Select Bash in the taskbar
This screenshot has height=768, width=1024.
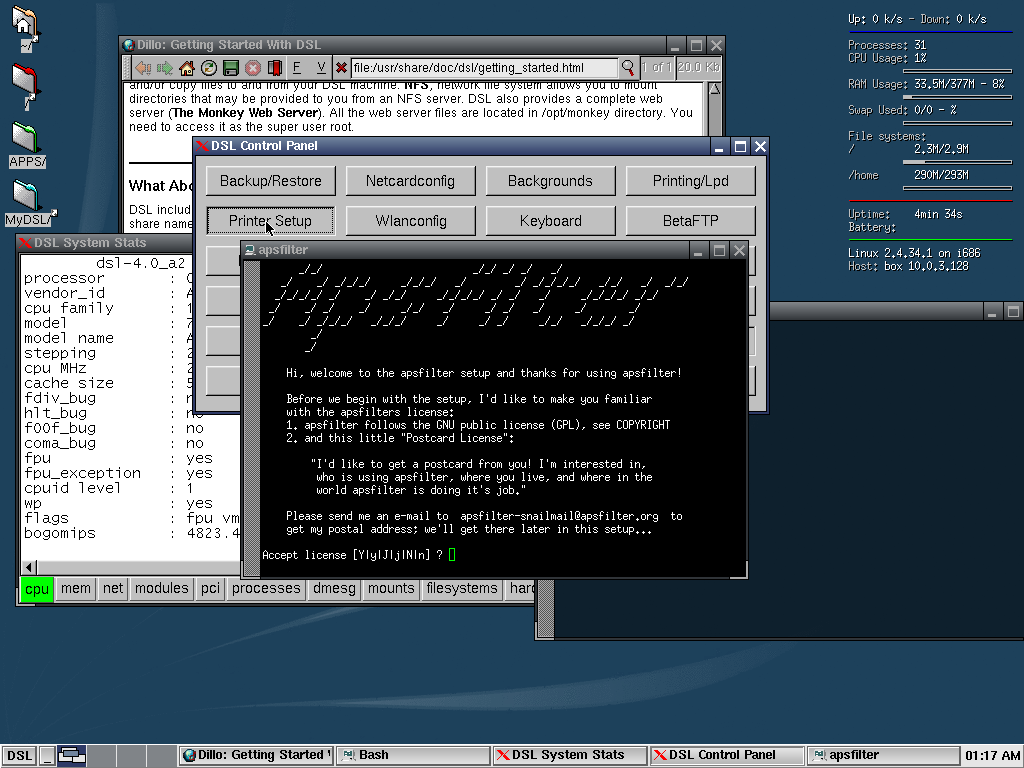pos(412,755)
